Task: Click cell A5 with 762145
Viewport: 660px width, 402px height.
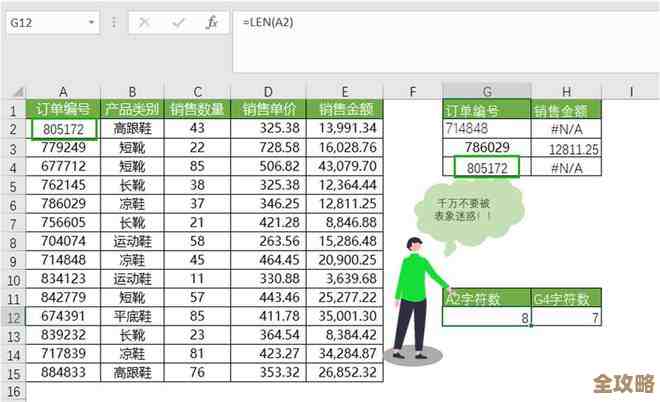Action: 63,185
